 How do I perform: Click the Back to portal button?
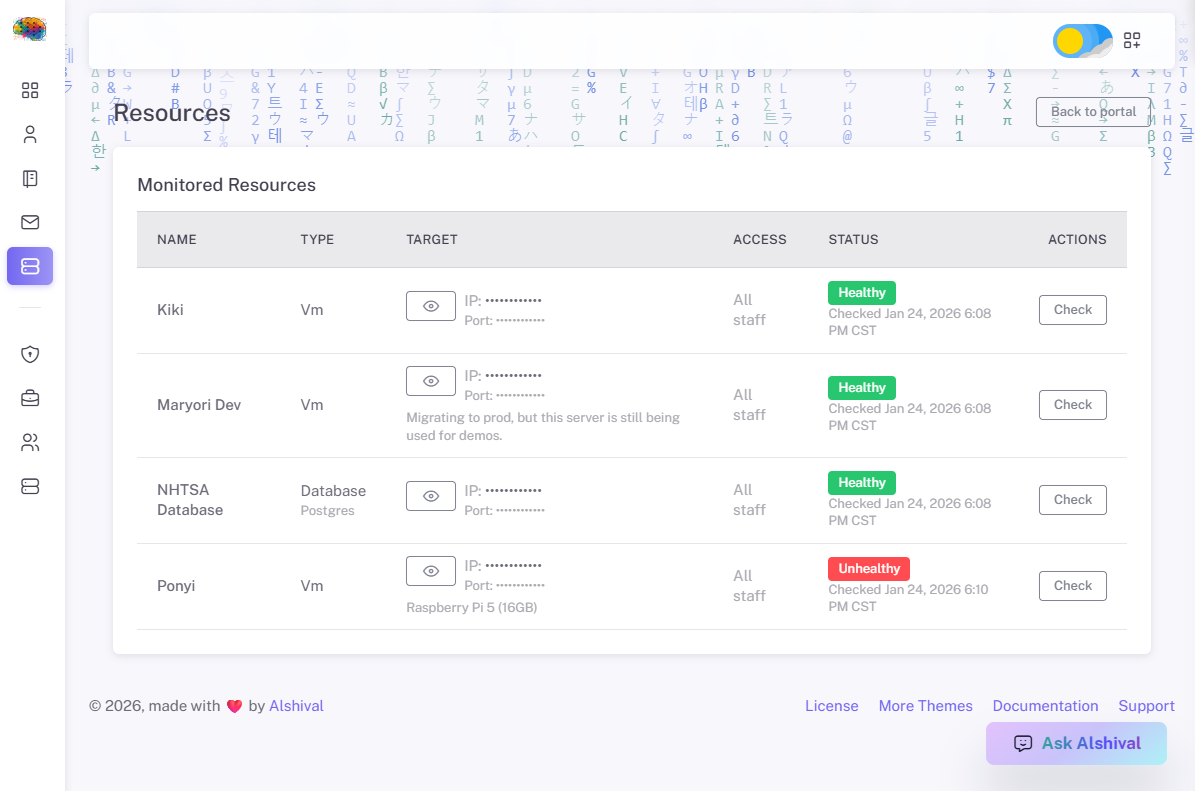(1093, 111)
